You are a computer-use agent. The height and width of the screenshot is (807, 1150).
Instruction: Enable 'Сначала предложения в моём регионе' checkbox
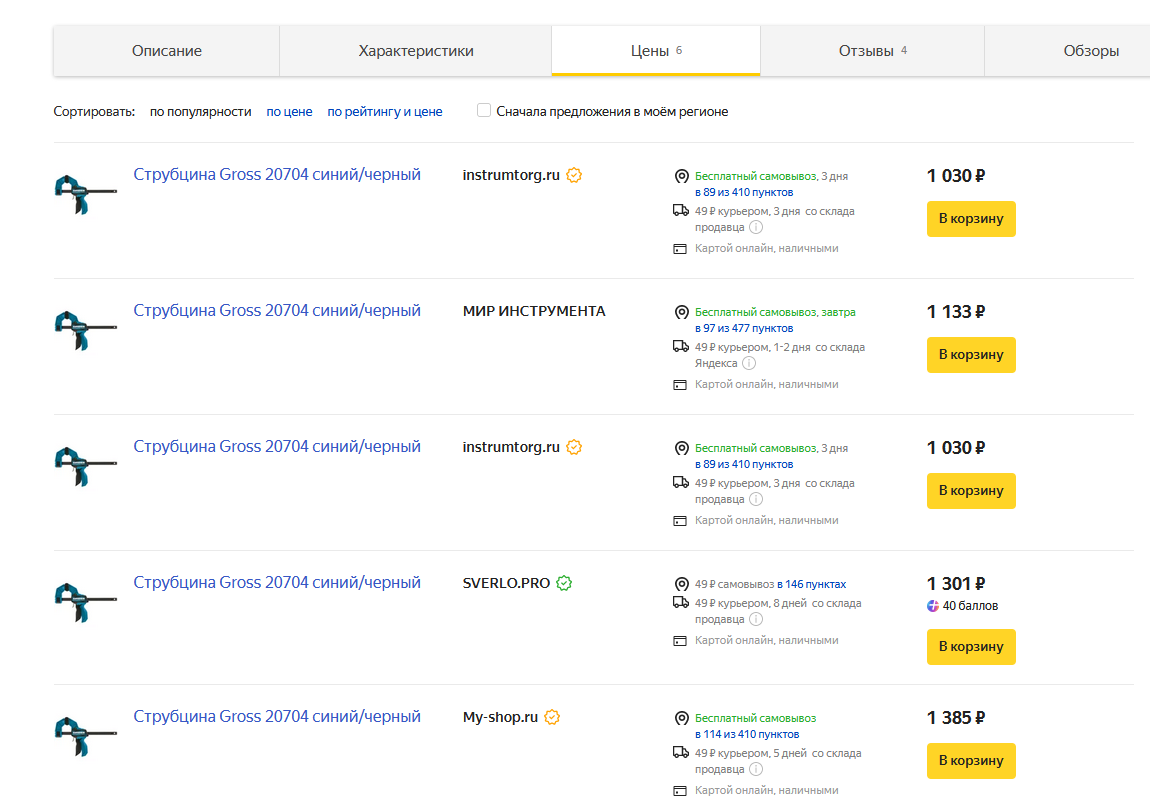coord(485,111)
